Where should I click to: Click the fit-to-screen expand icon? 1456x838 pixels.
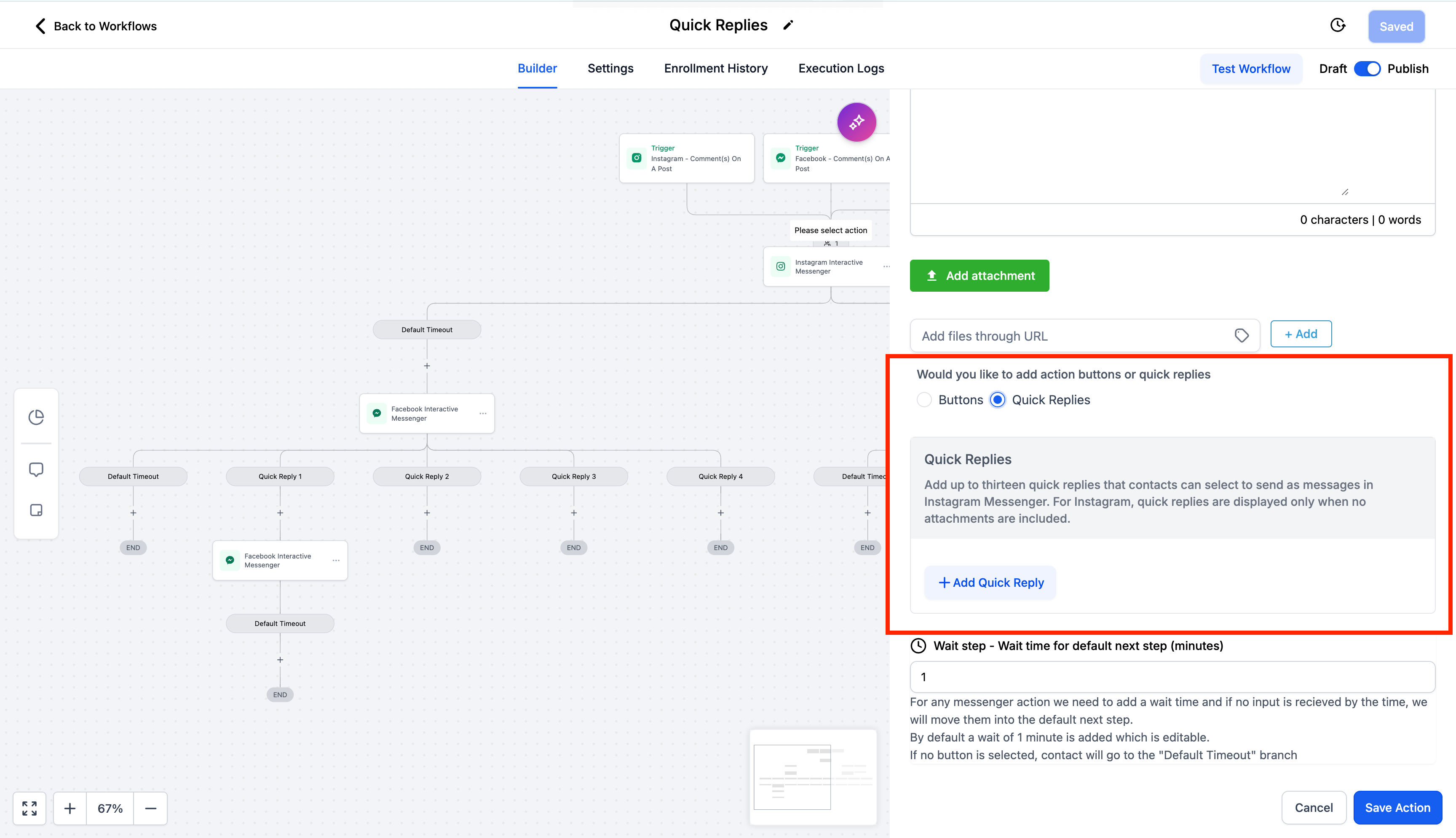pyautogui.click(x=29, y=808)
